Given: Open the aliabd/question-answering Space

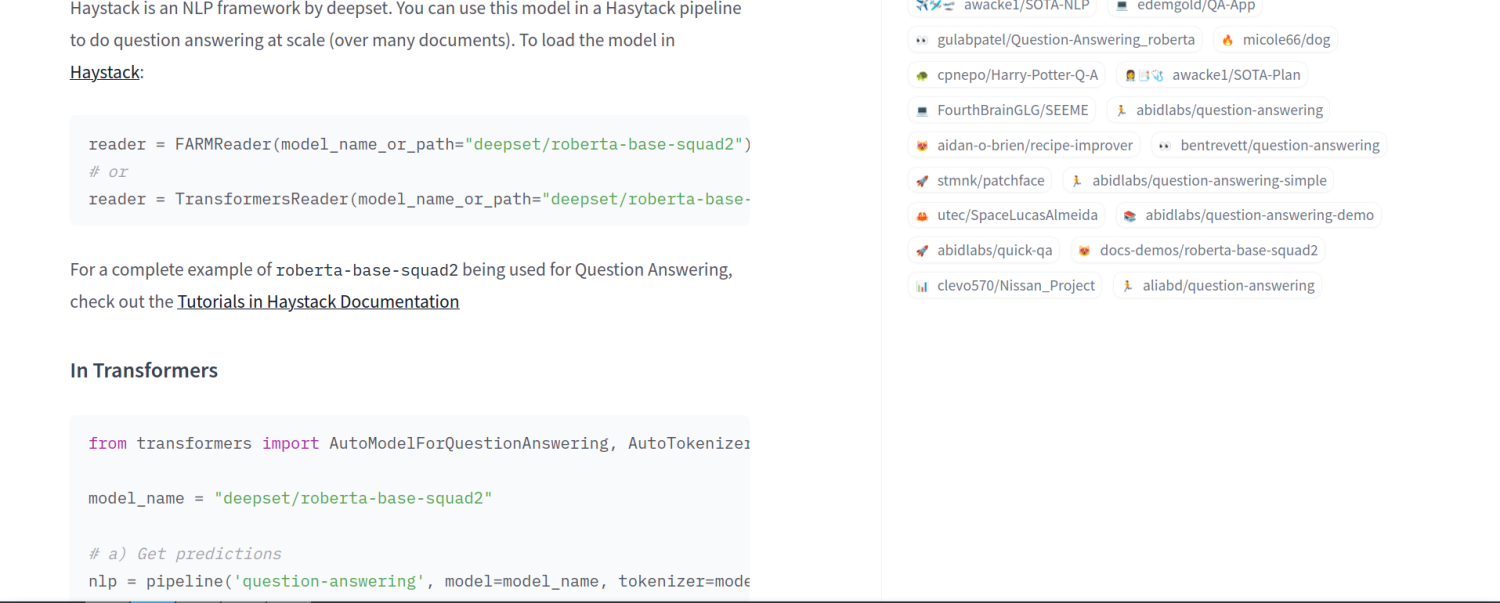Looking at the screenshot, I should click(1217, 285).
